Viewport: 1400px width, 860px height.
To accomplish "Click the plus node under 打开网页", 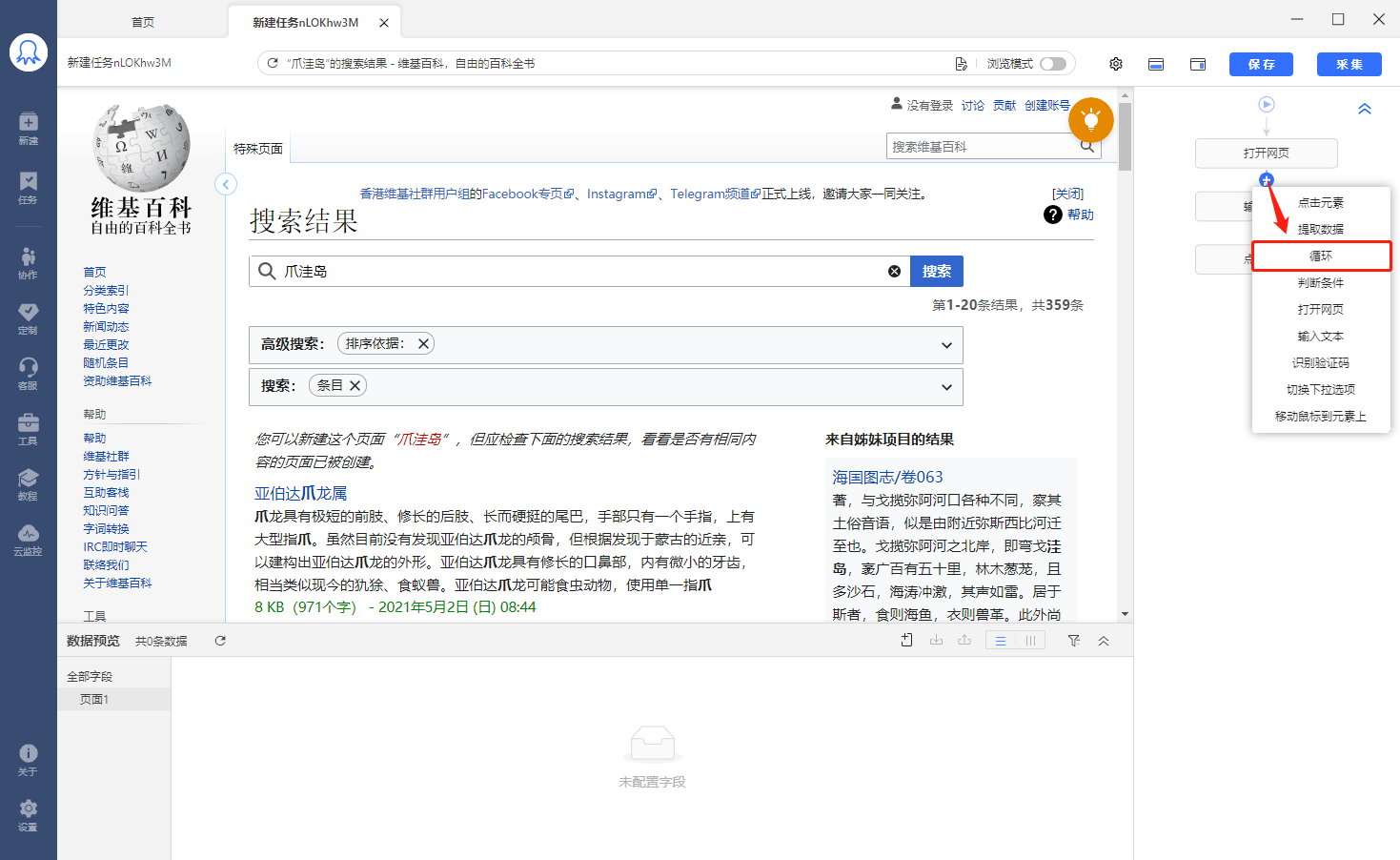I will (1267, 179).
